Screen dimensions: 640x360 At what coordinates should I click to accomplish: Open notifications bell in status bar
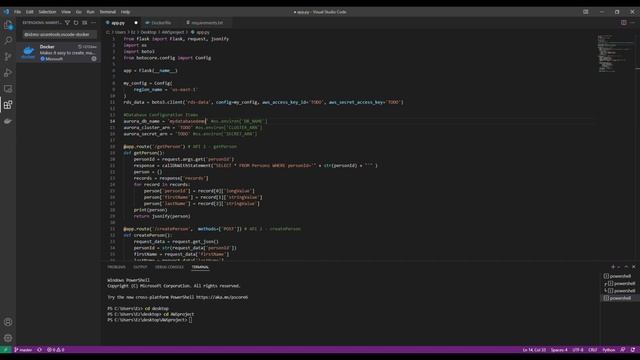pos(633,350)
